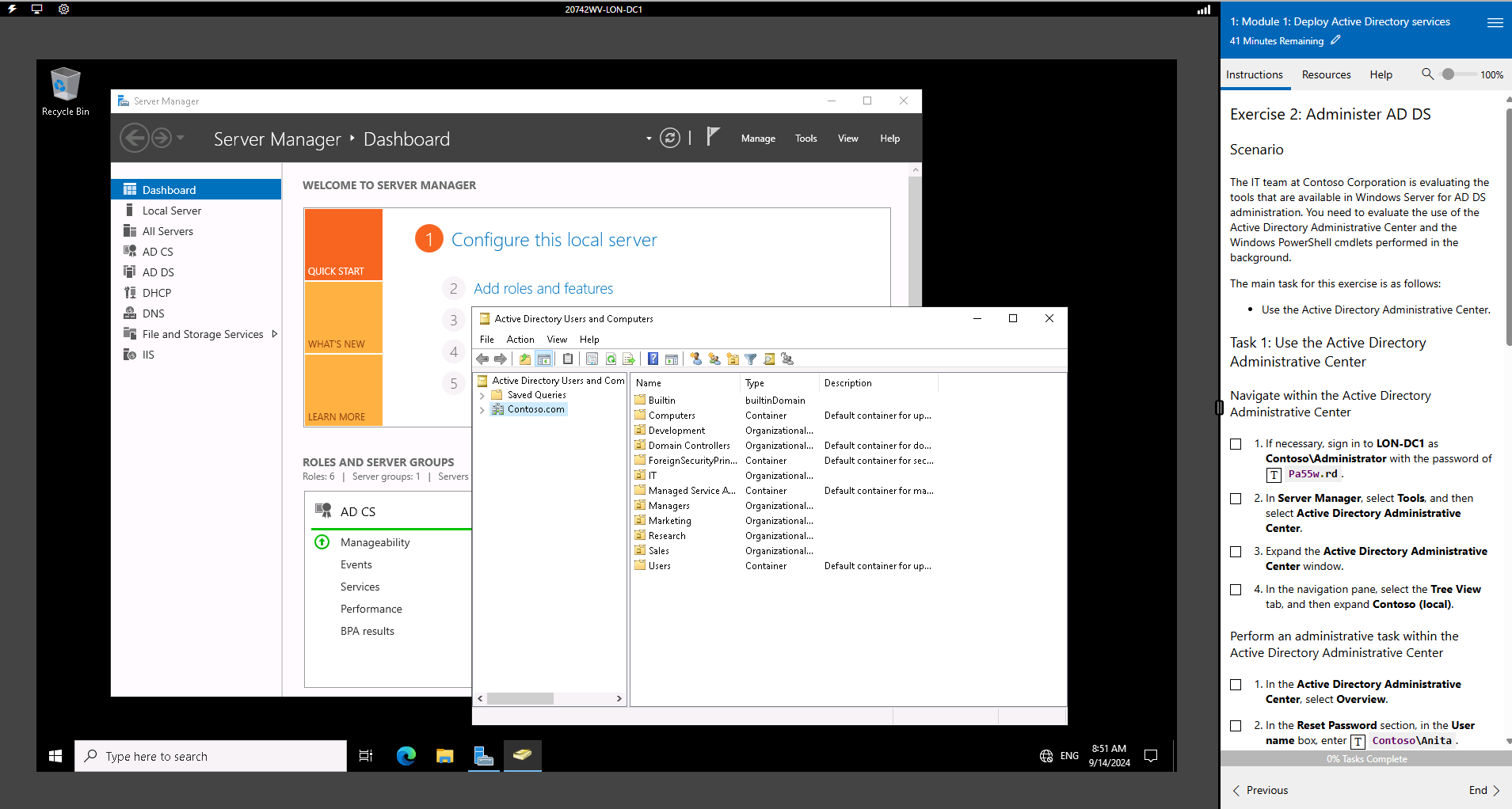
Task: Expand the Saved Queries tree node
Action: (x=482, y=395)
